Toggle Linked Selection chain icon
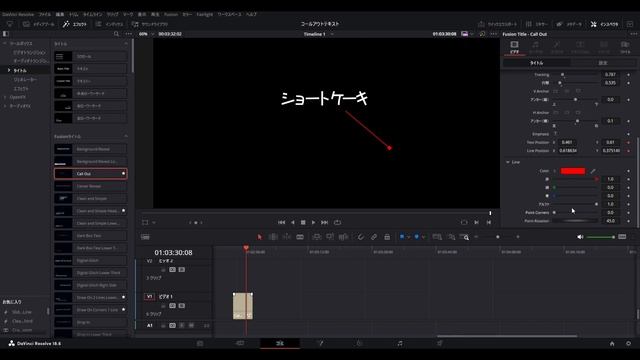Image resolution: width=640 pixels, height=360 pixels. tap(374, 237)
